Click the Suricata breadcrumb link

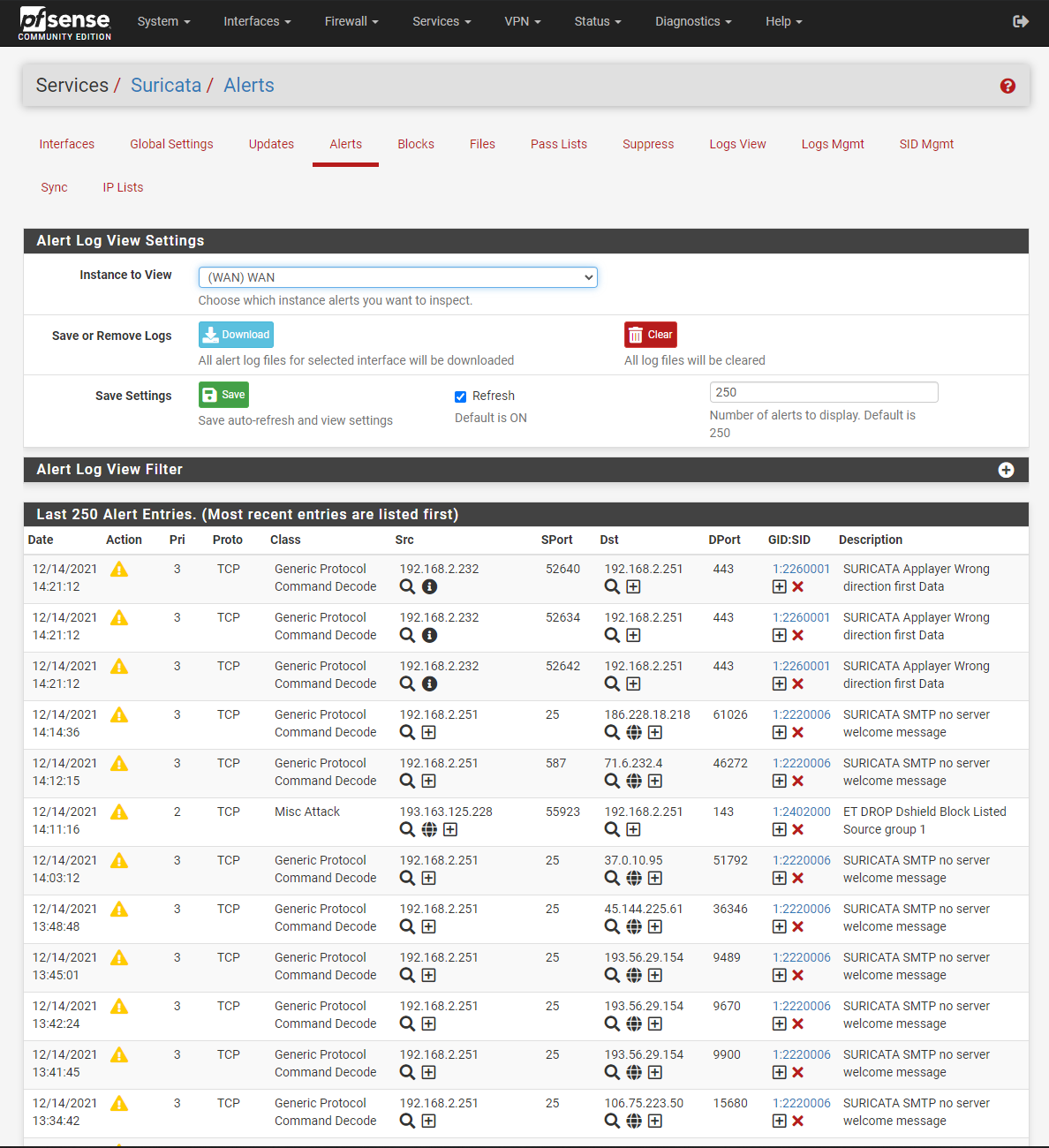tap(166, 86)
